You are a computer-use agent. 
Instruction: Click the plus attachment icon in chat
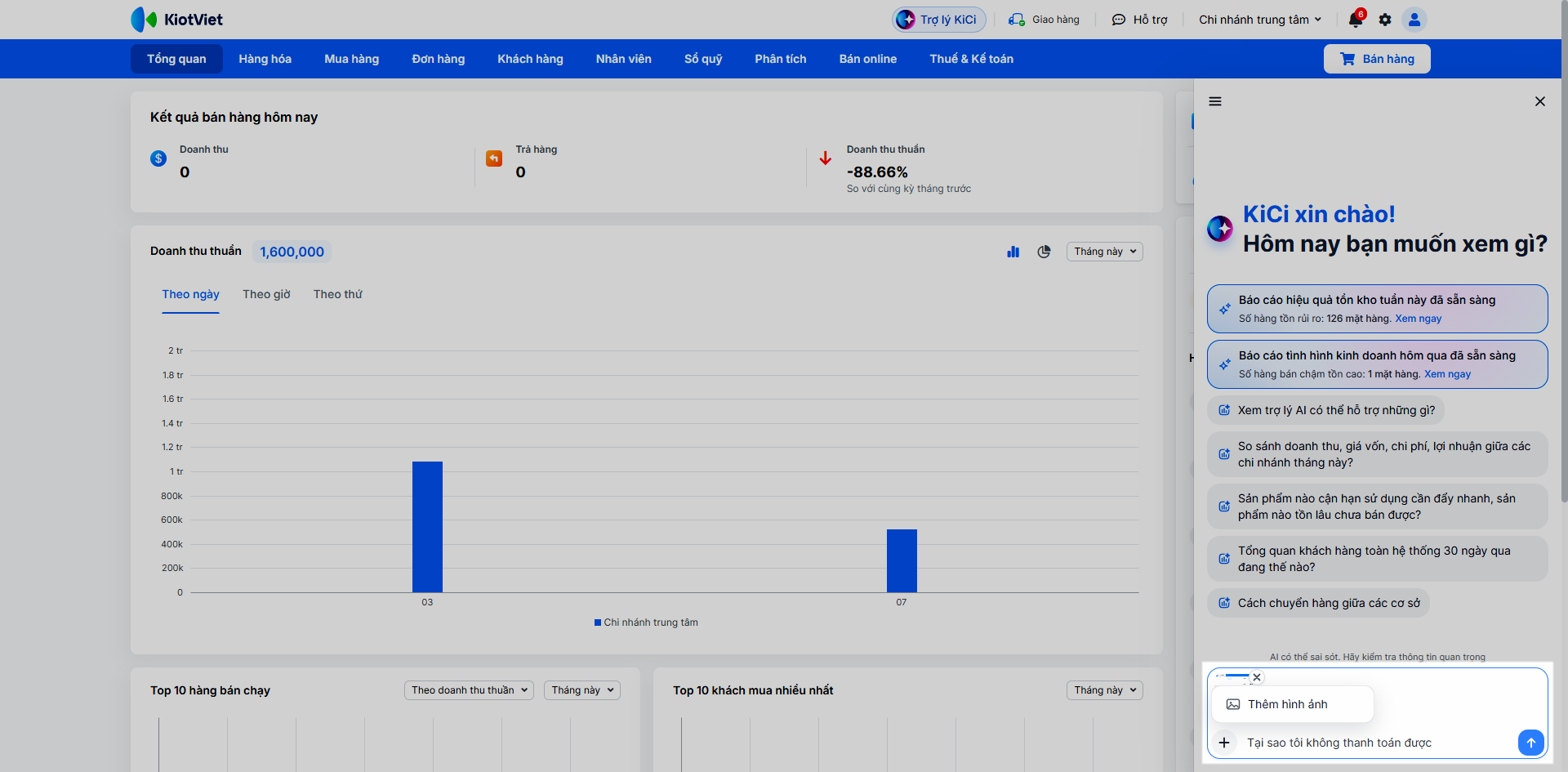[x=1224, y=743]
